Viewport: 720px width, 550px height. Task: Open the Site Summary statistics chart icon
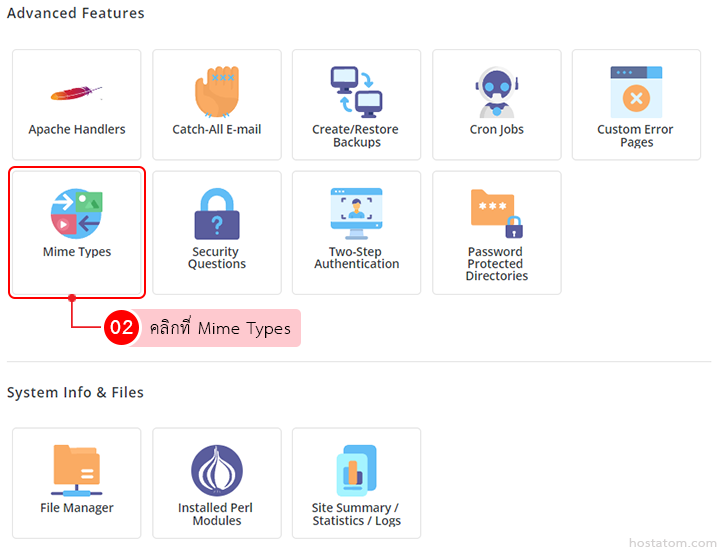(357, 470)
